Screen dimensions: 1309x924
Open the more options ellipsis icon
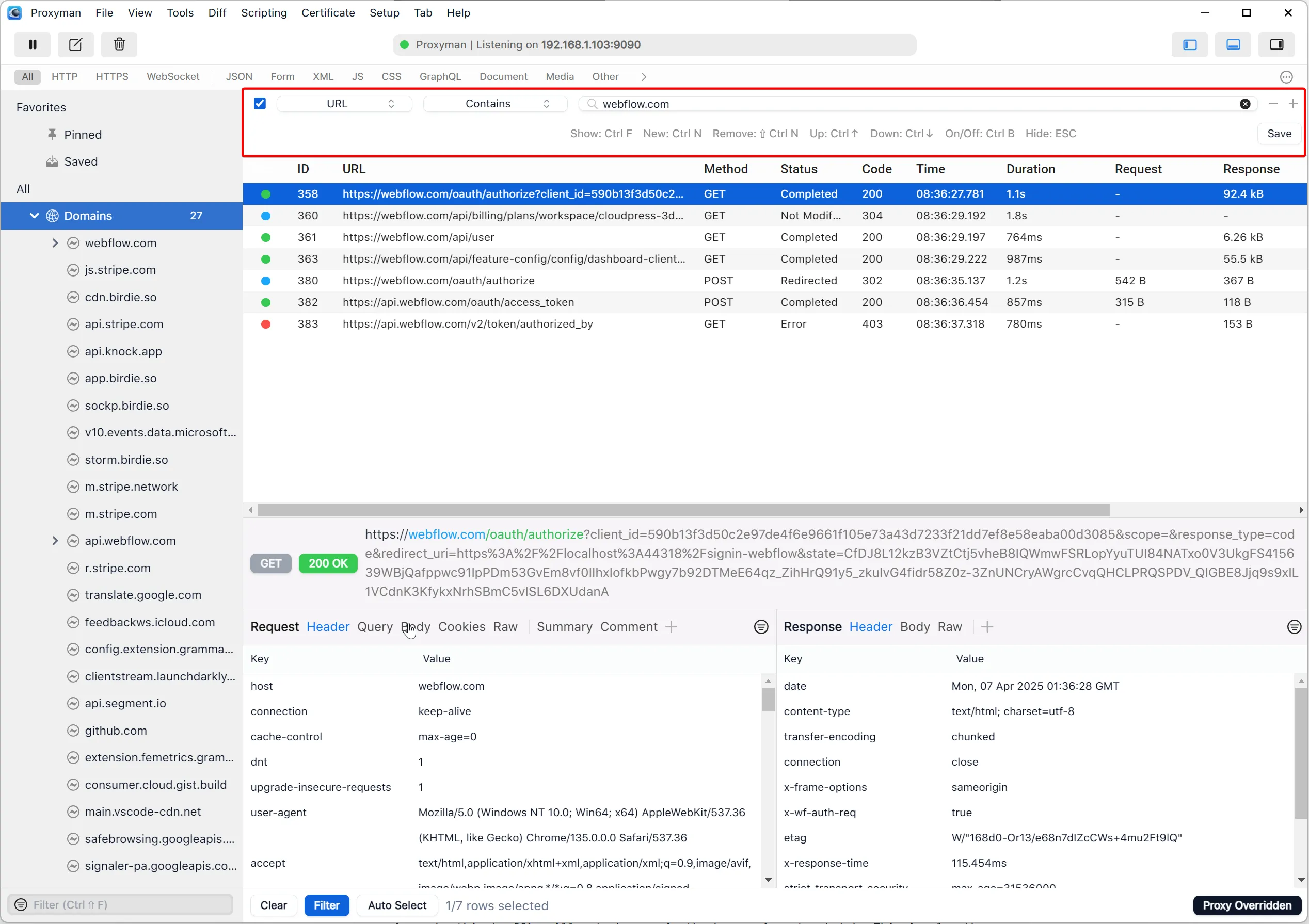coord(1287,76)
